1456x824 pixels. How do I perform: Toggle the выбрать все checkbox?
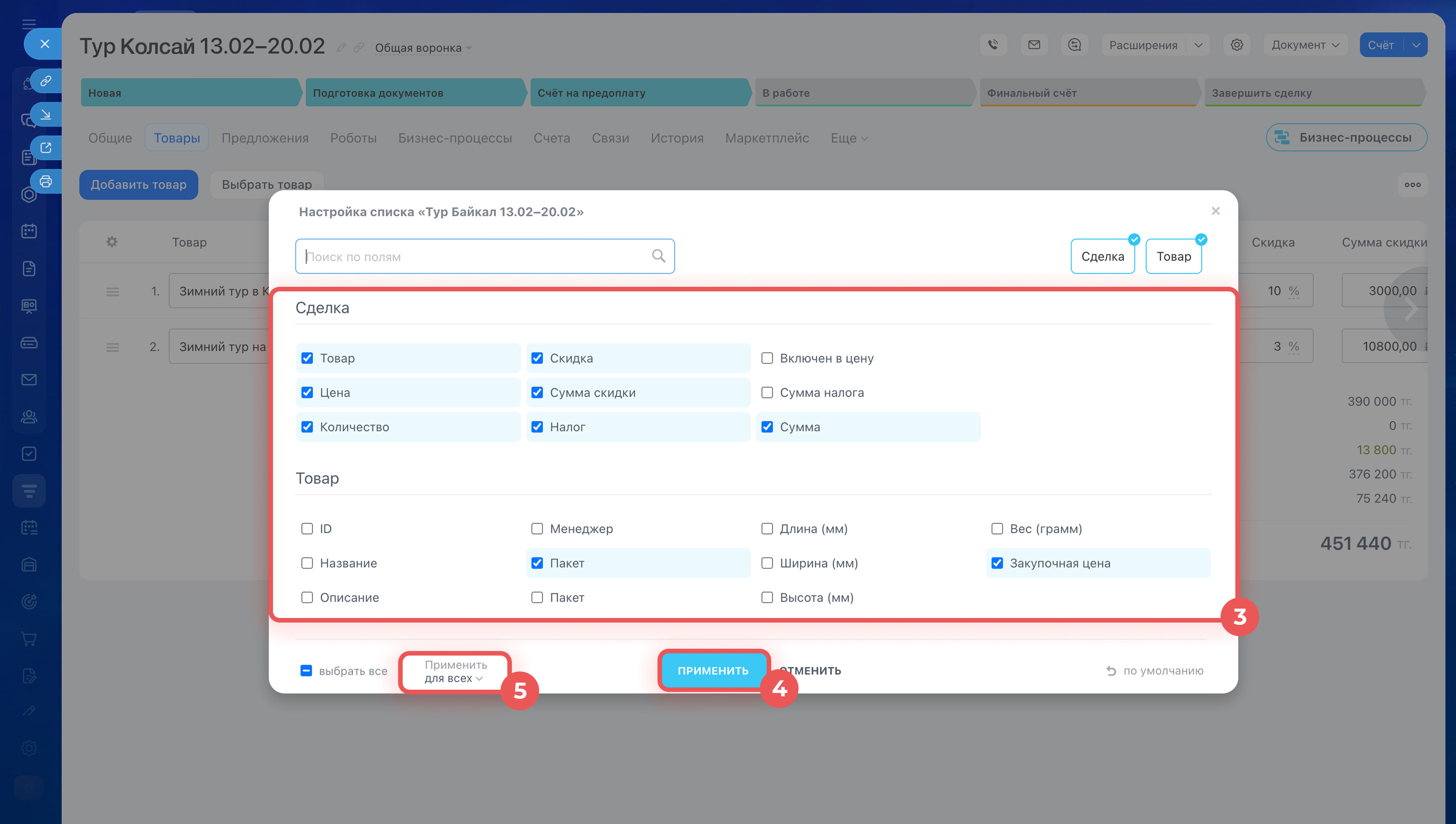tap(306, 671)
